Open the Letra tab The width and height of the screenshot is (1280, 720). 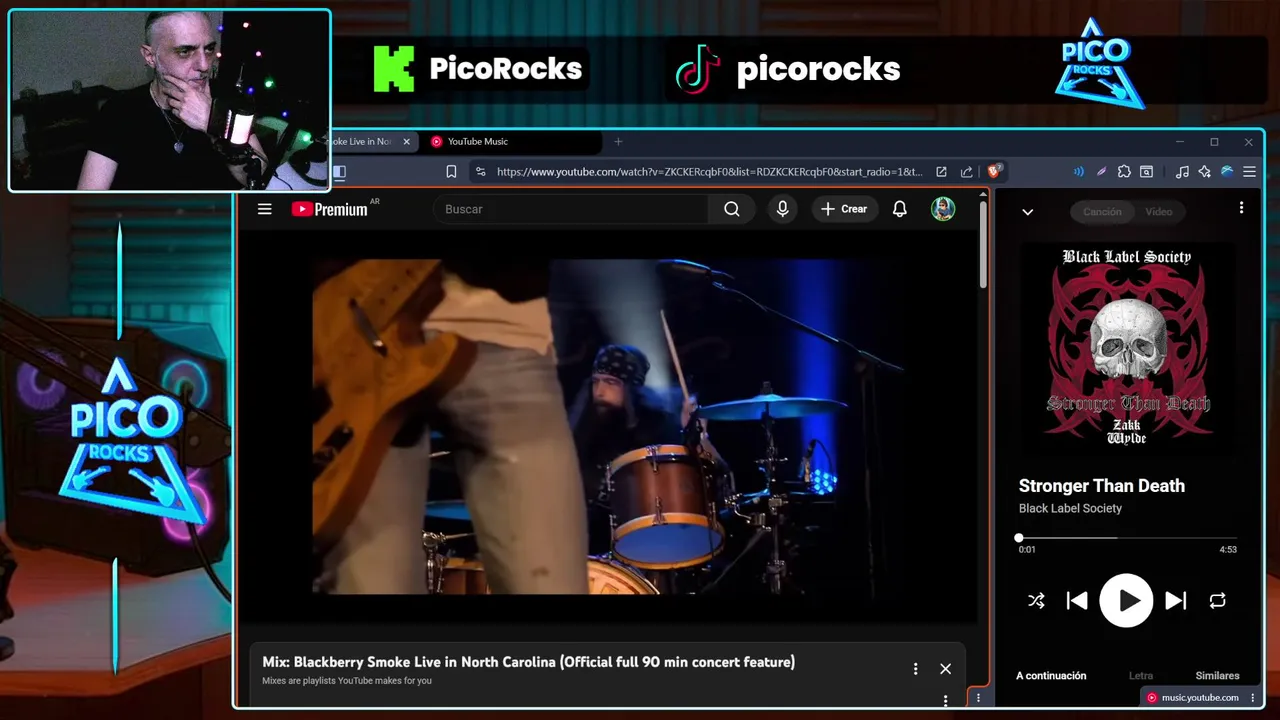pos(1141,676)
